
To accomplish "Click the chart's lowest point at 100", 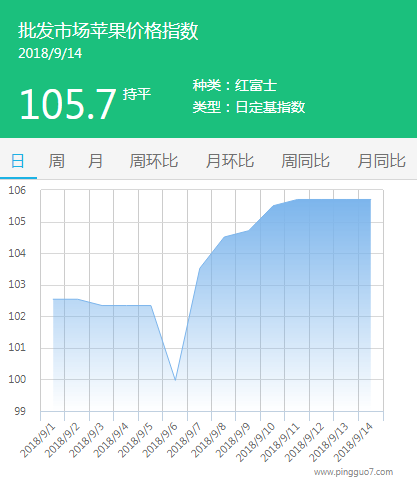I will coord(175,380).
